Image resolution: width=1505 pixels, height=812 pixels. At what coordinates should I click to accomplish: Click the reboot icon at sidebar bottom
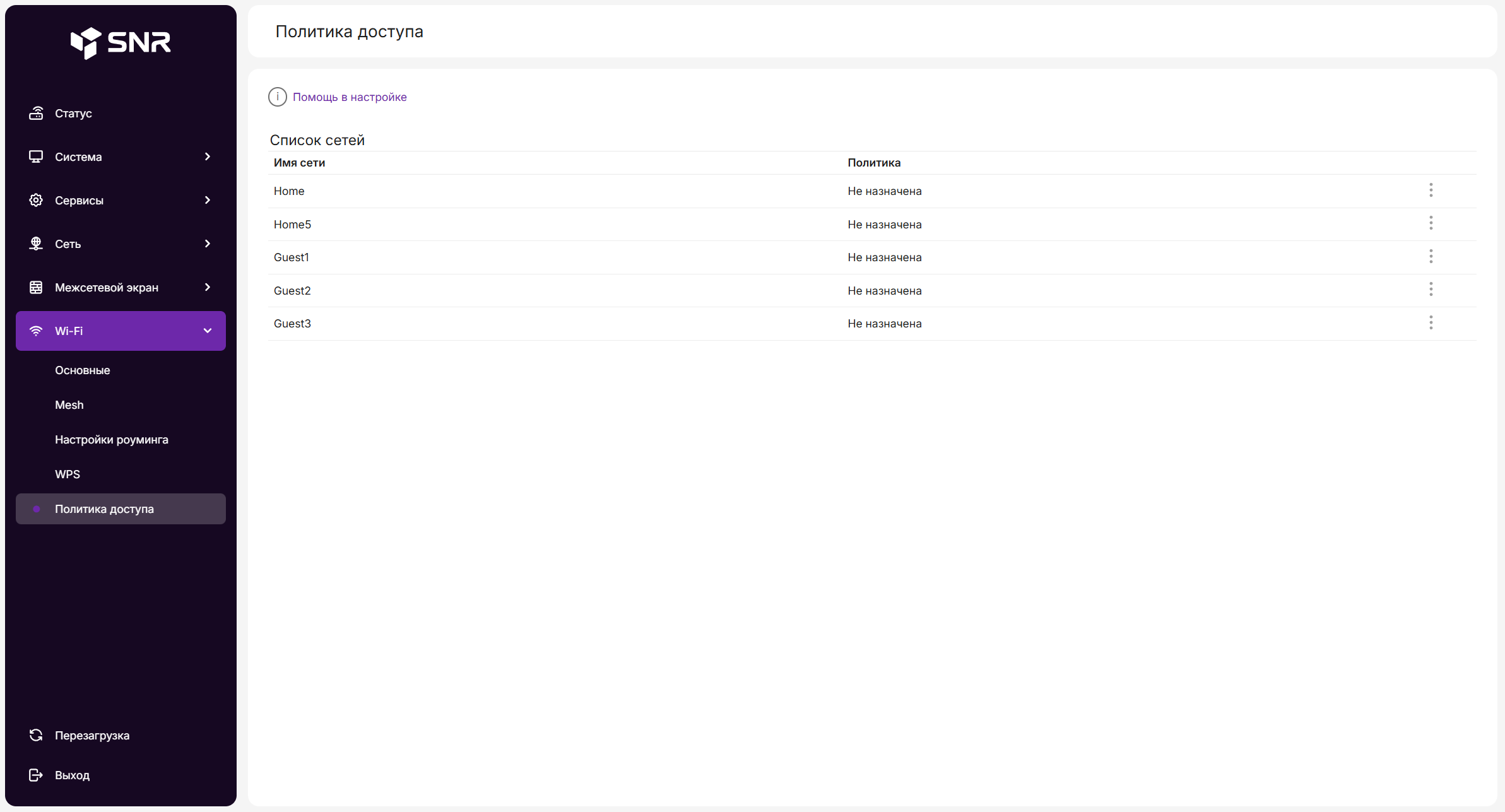[36, 736]
